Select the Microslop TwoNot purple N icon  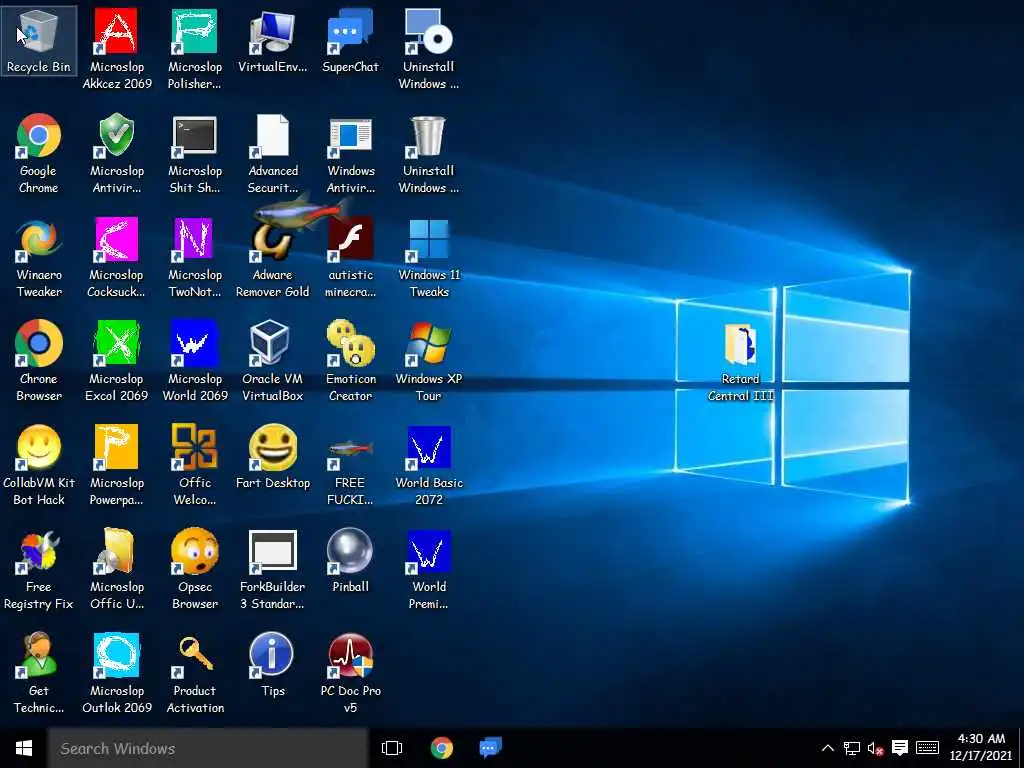coord(195,257)
